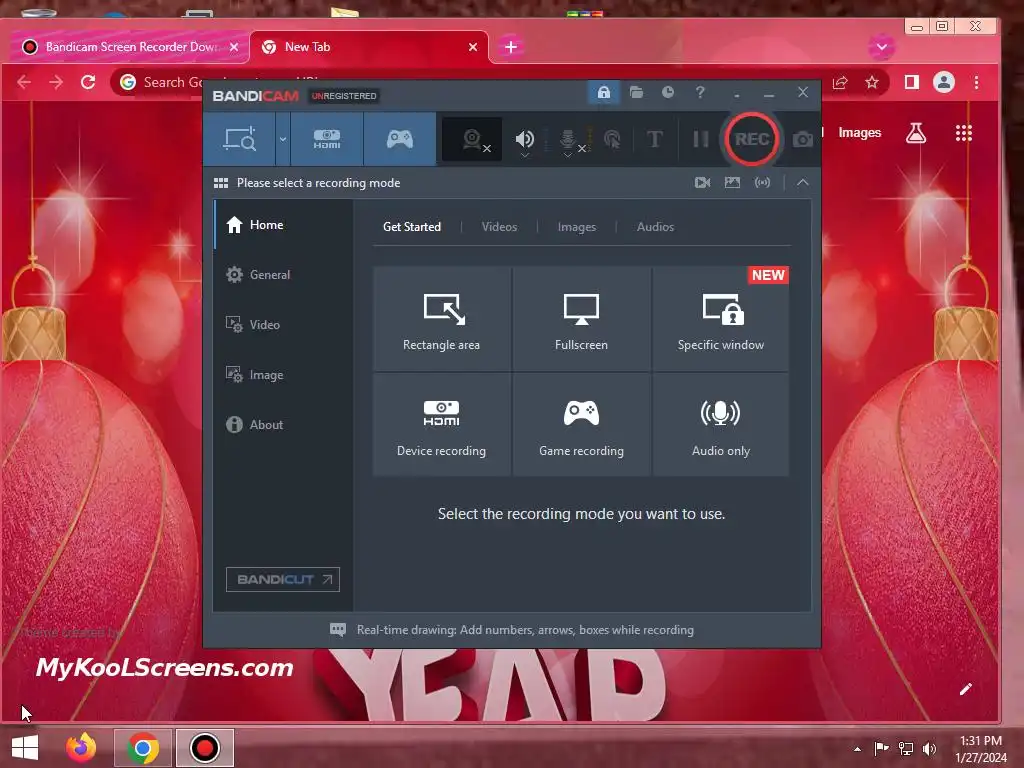Customize Chrome with the pencil icon
This screenshot has height=768, width=1024.
pyautogui.click(x=965, y=689)
